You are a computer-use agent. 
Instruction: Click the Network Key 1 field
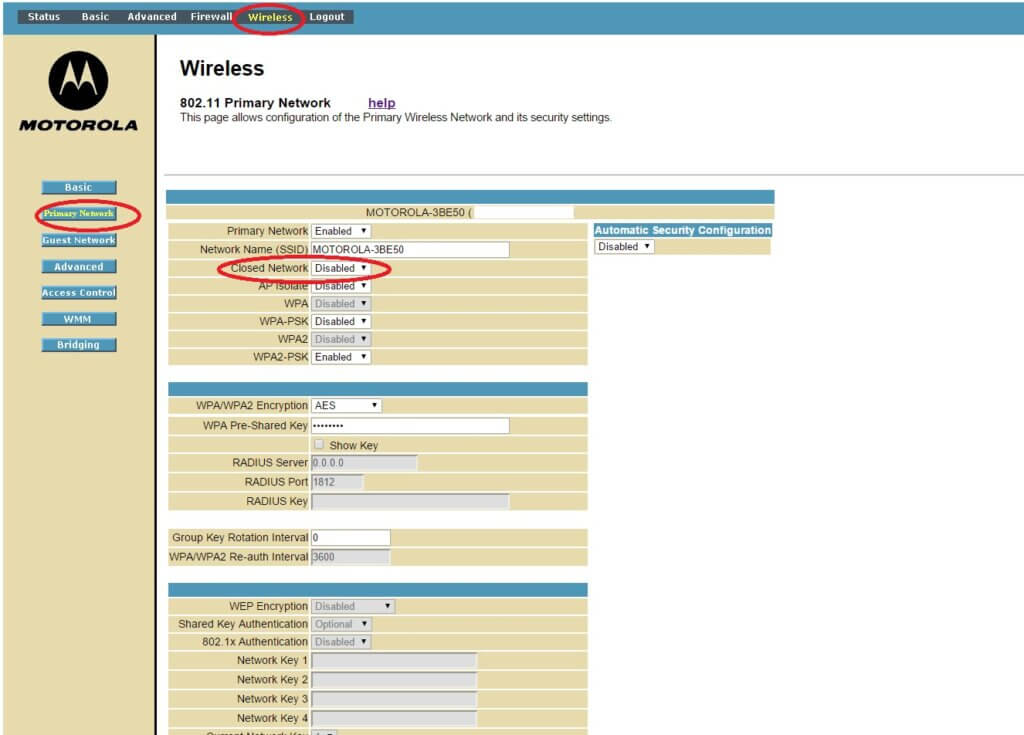tap(394, 661)
